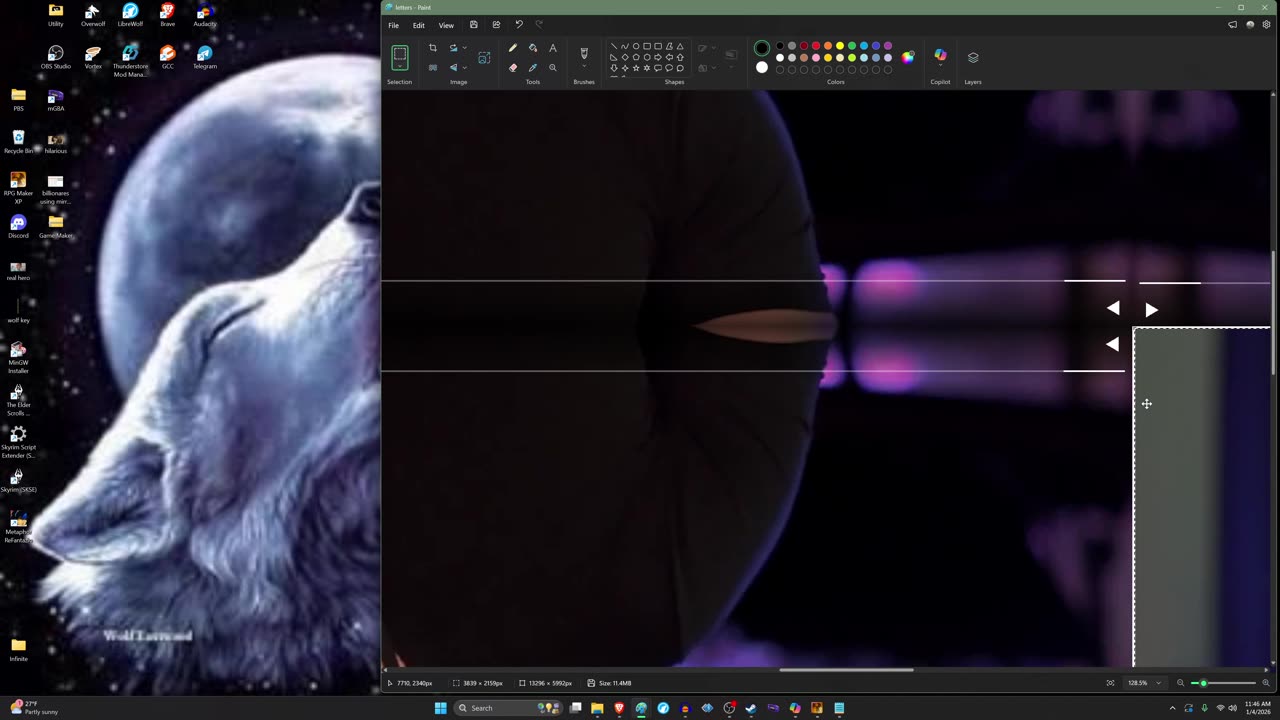Select primary Color 1 swatch
The height and width of the screenshot is (720, 1280).
[762, 47]
